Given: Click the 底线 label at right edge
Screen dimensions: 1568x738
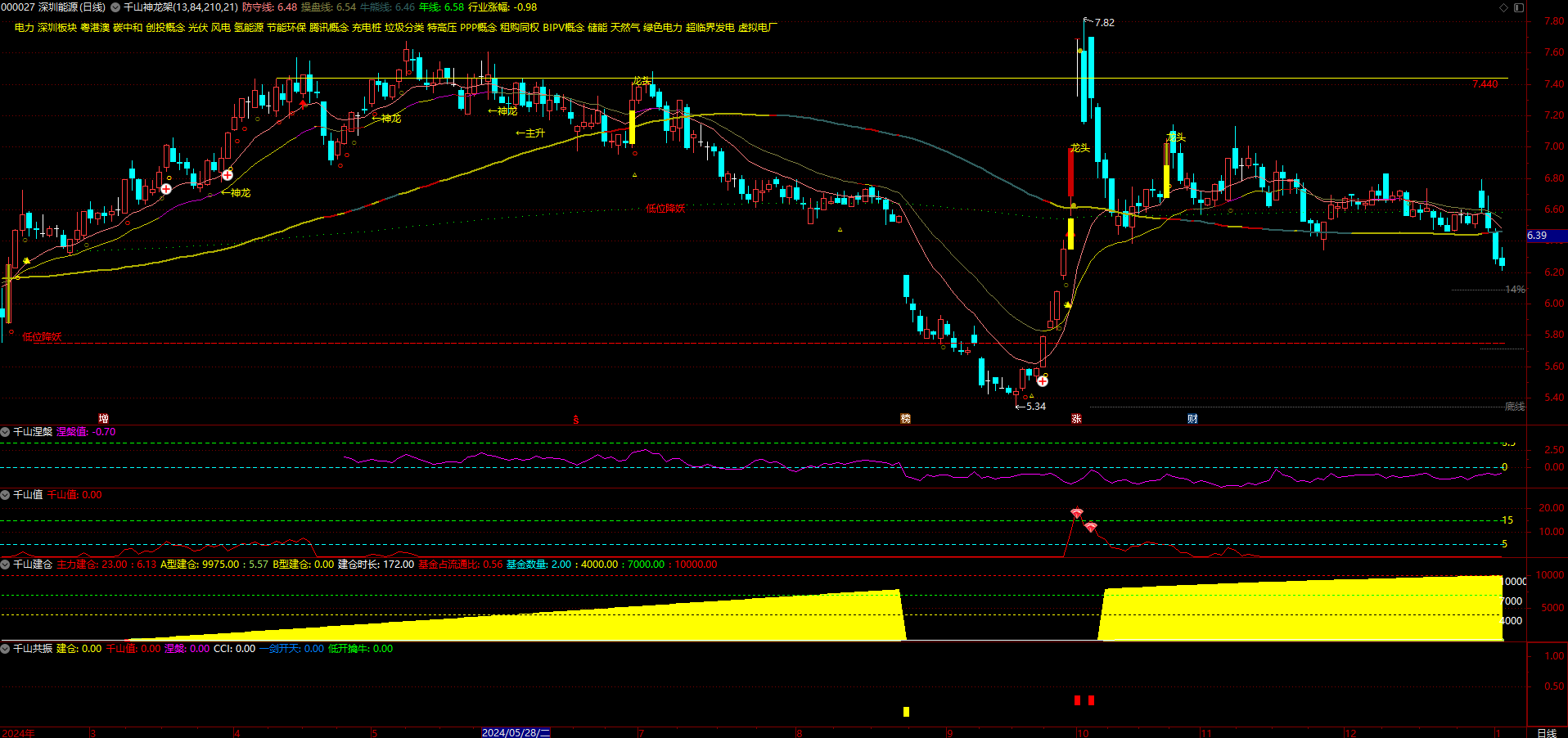Looking at the screenshot, I should (1515, 407).
